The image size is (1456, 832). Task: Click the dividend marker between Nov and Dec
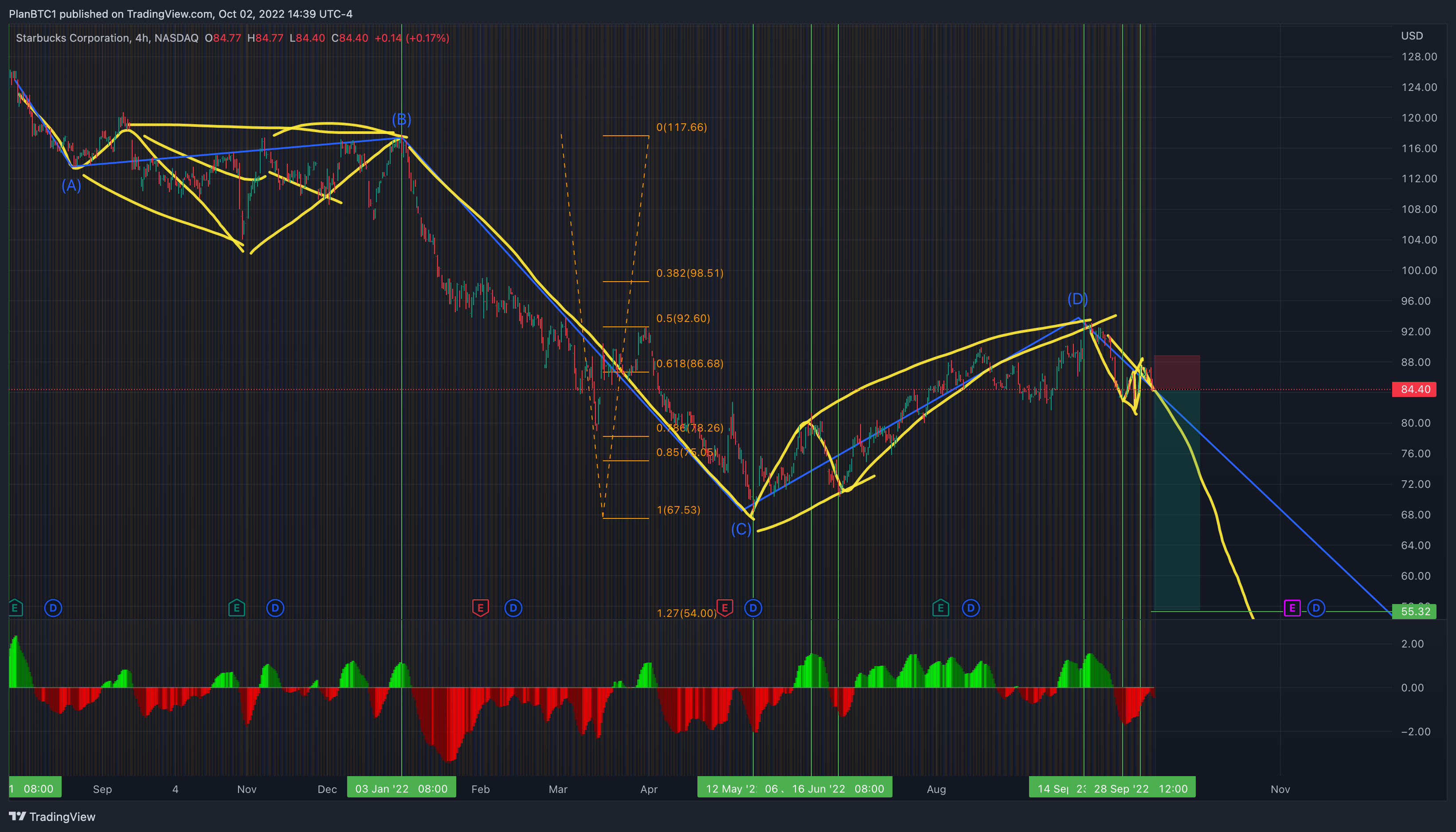275,608
